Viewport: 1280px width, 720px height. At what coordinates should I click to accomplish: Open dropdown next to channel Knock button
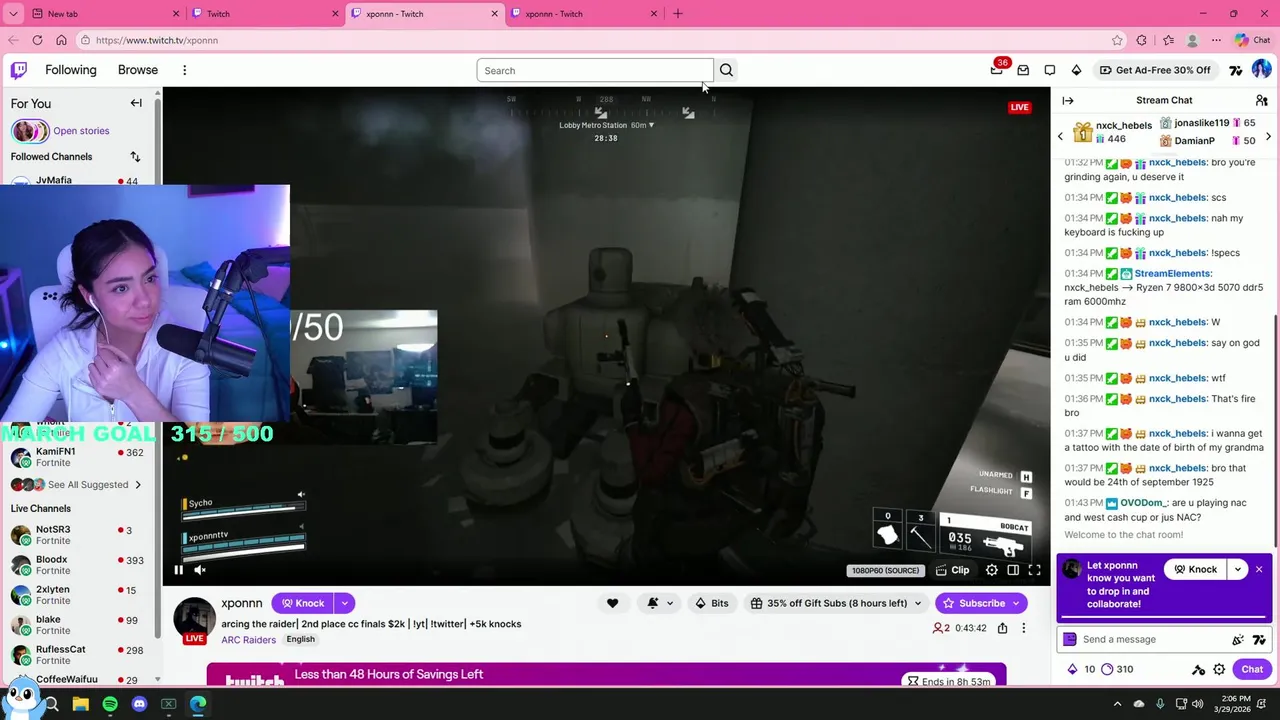(345, 603)
